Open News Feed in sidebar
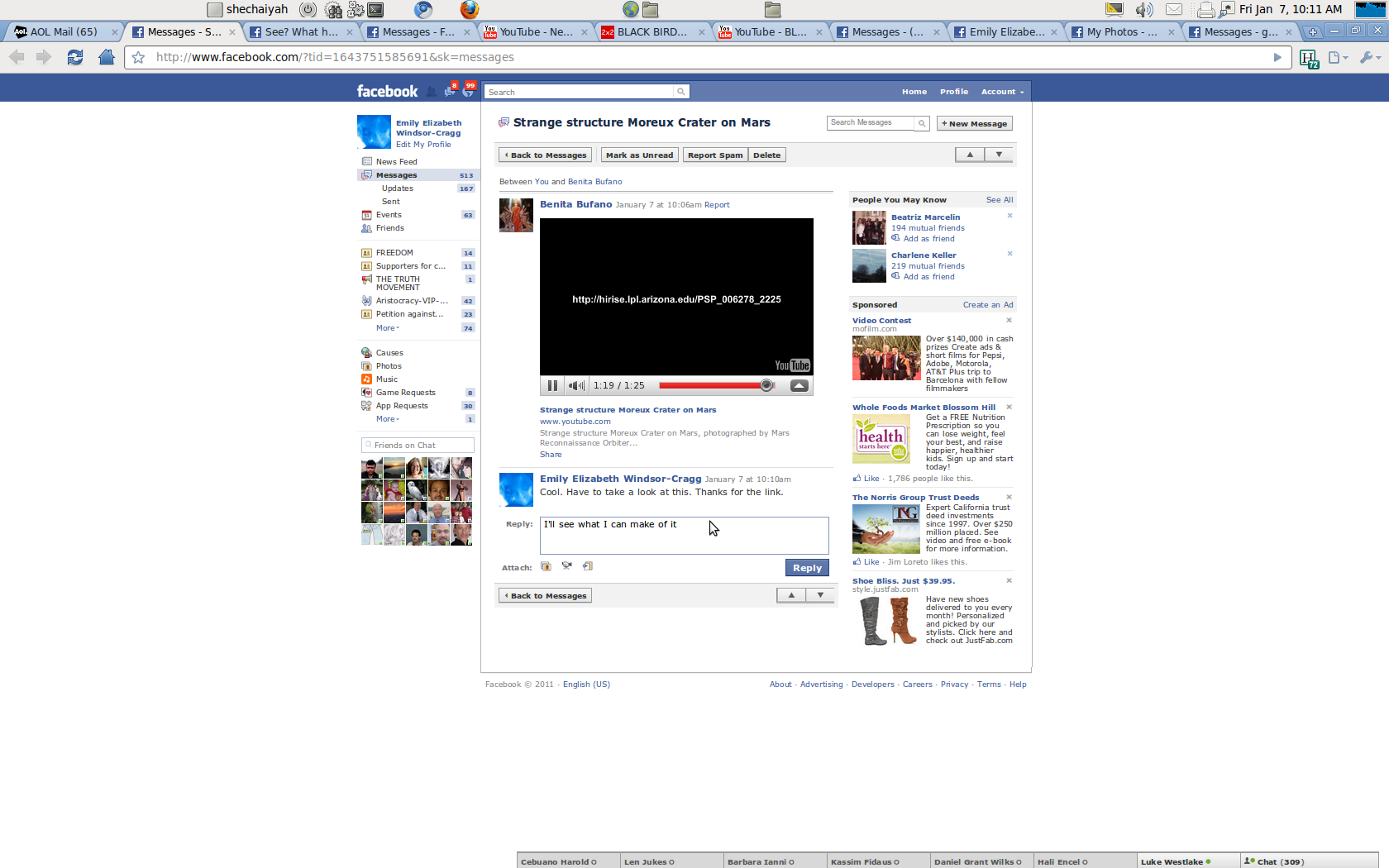The height and width of the screenshot is (868, 1389). coord(396,162)
